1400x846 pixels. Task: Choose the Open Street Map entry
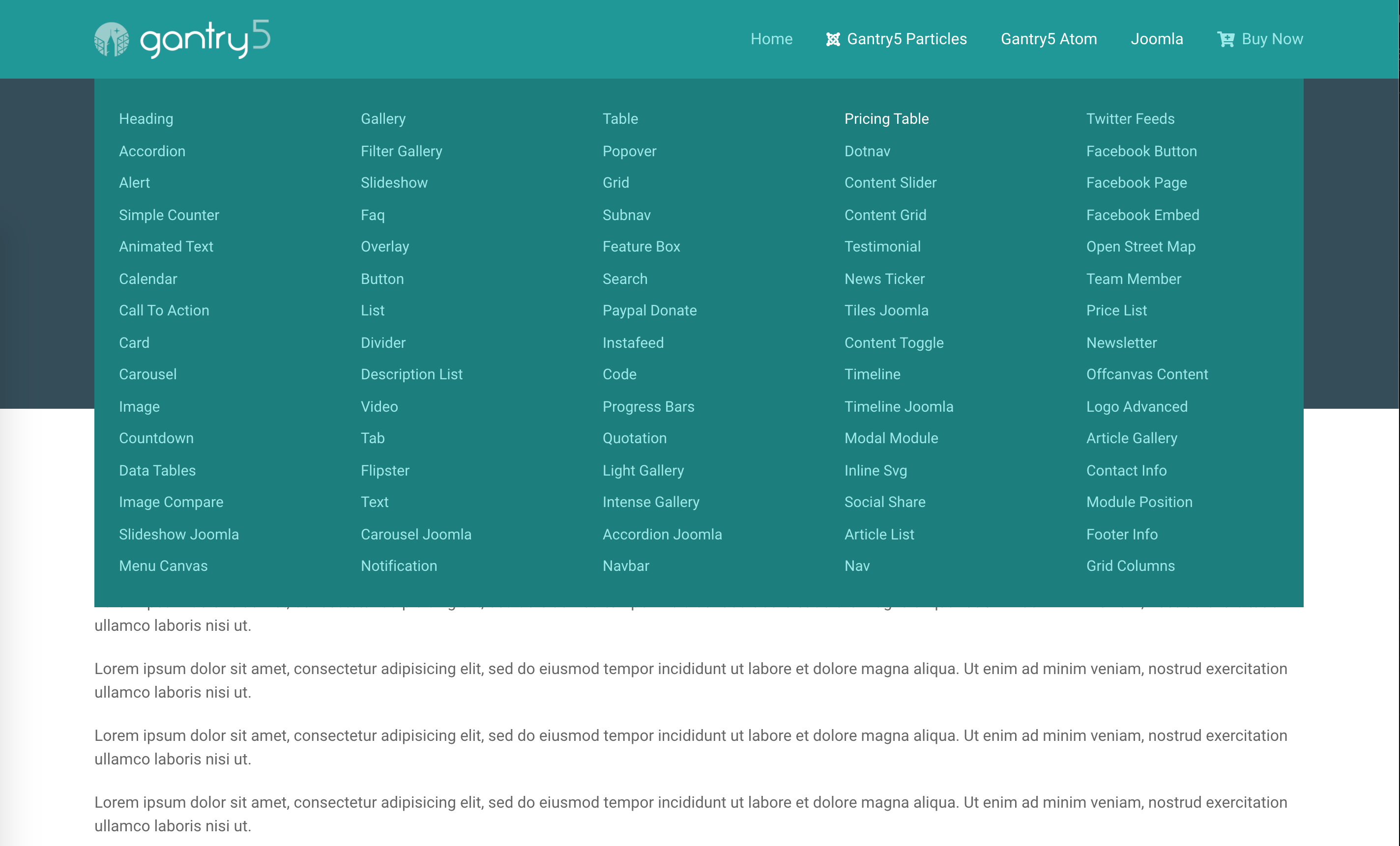pyautogui.click(x=1140, y=247)
